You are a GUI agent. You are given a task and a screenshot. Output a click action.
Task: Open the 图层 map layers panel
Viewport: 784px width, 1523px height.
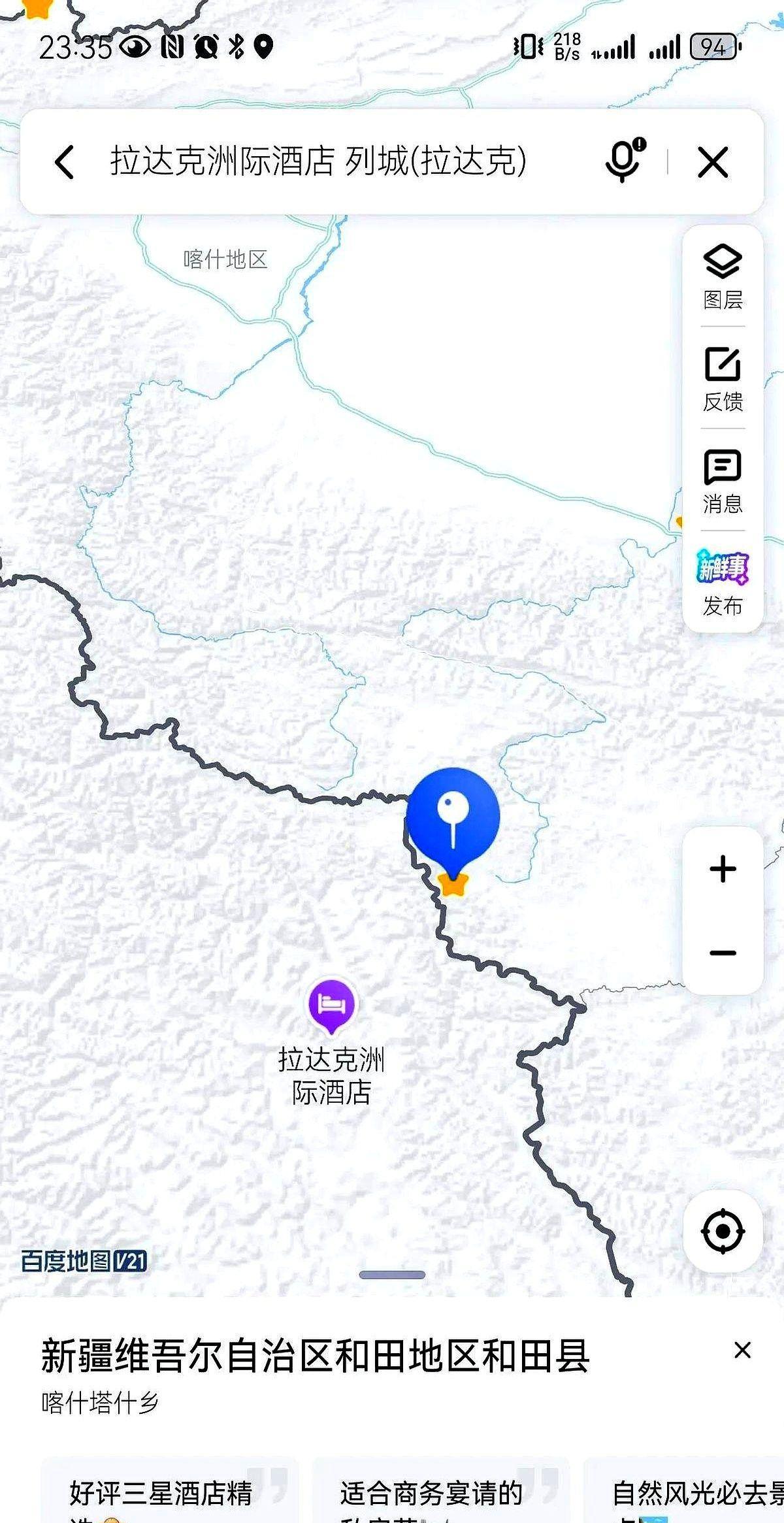coord(723,277)
